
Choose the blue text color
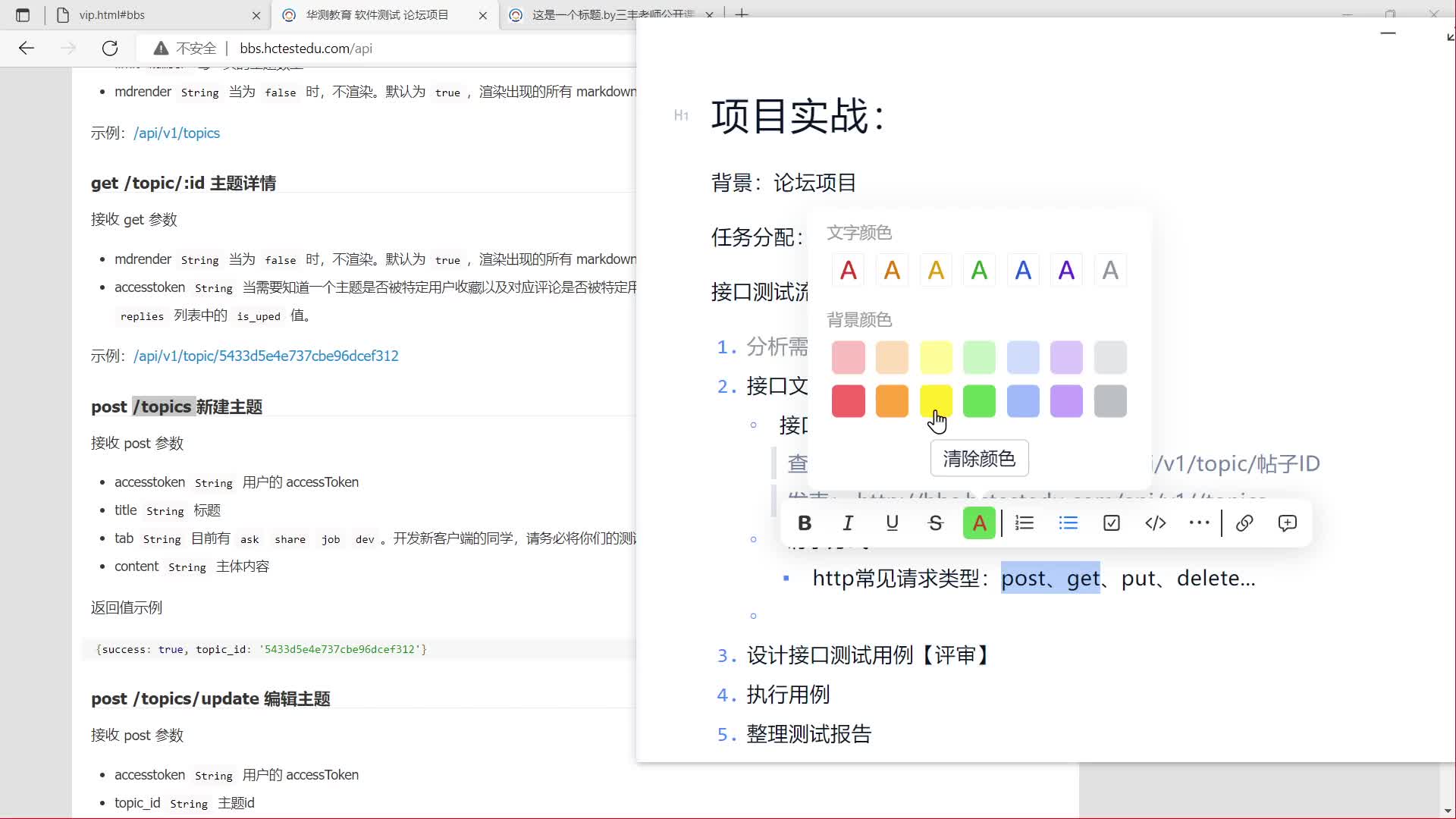1023,270
